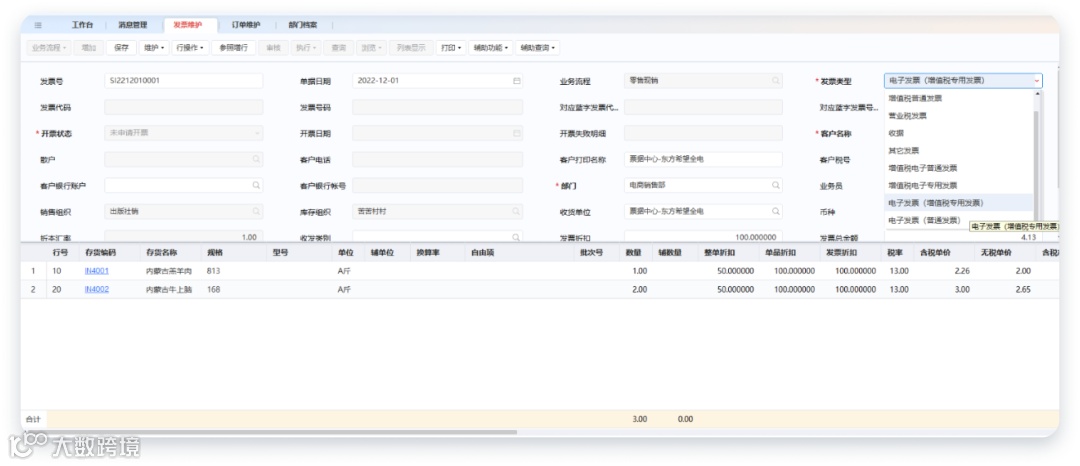Click the 客户银行账户 input field
The height and width of the screenshot is (466, 1080).
183,185
